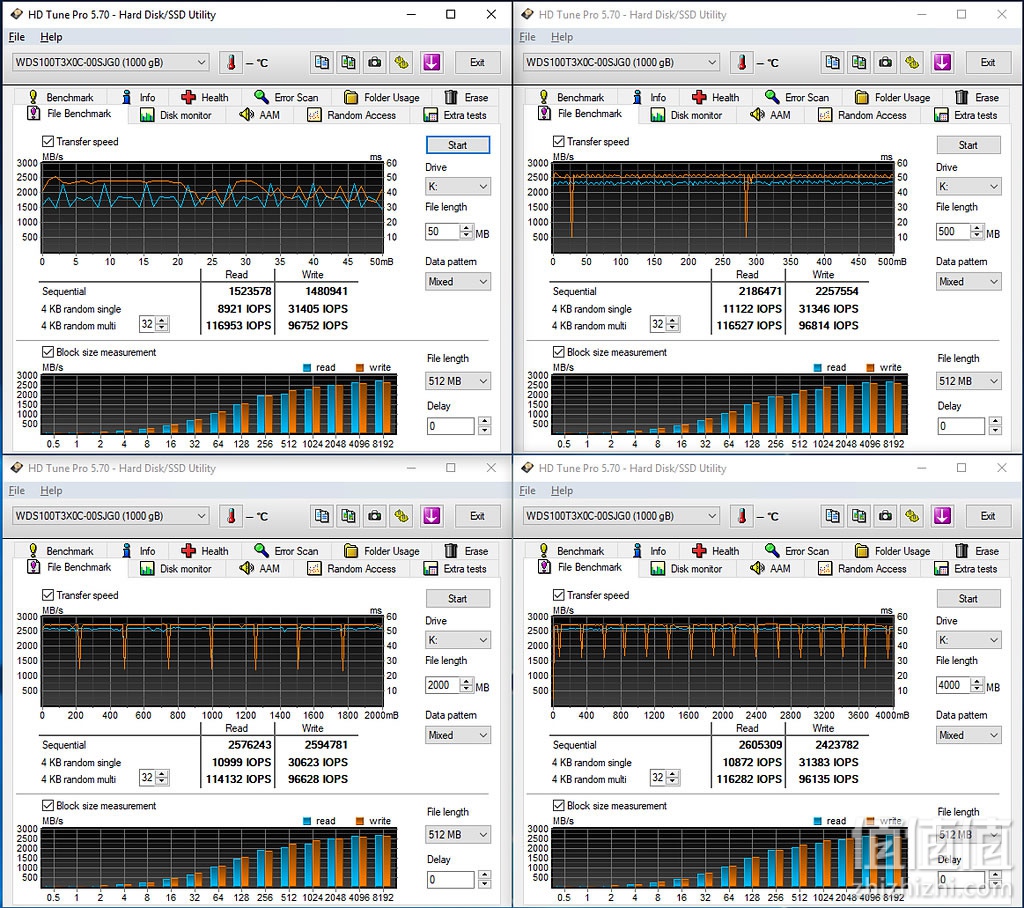Open Drive K: dropdown in bottom-right window
Viewport: 1024px width, 908px height.
968,640
